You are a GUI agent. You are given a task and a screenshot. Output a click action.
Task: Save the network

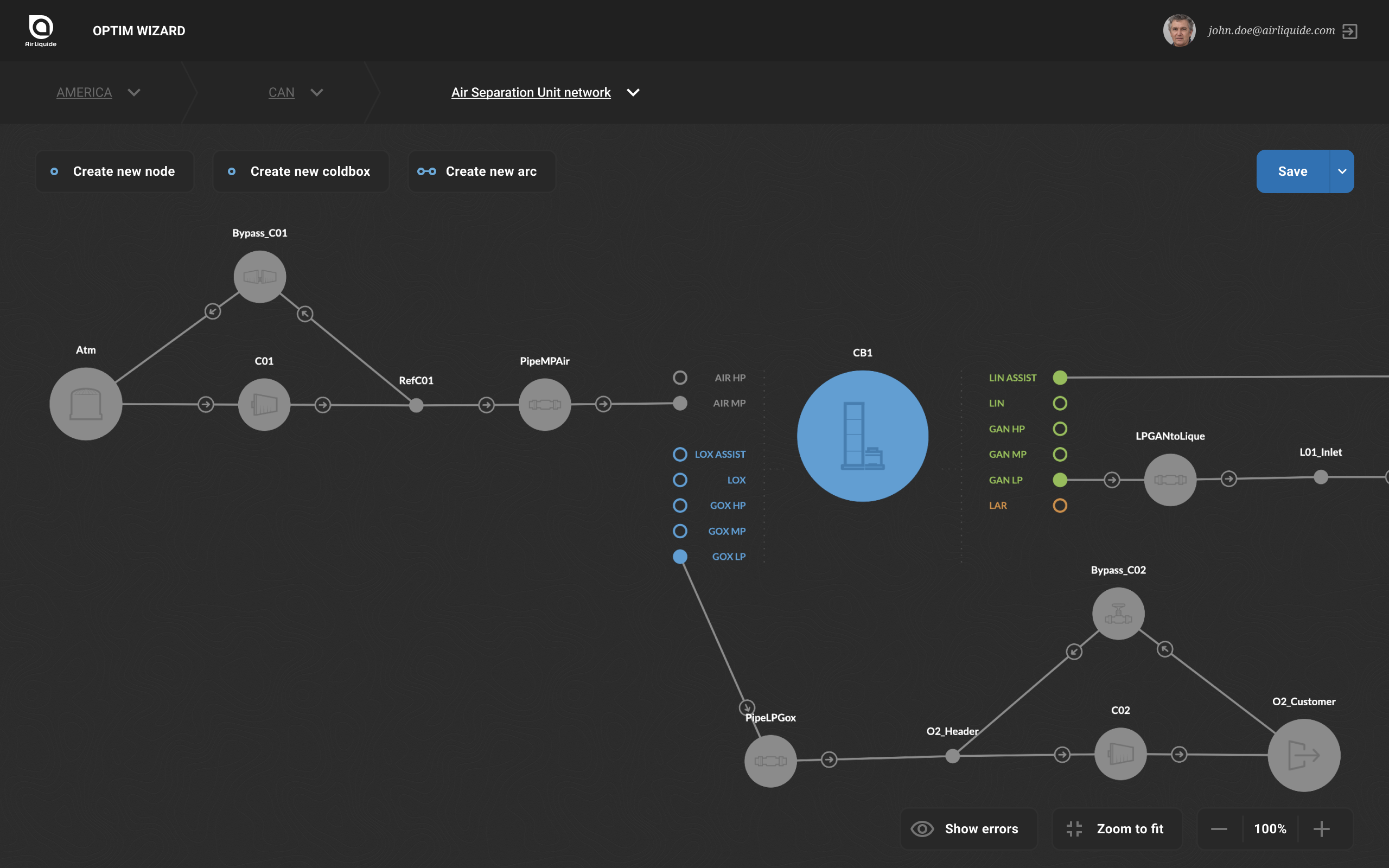click(x=1292, y=171)
